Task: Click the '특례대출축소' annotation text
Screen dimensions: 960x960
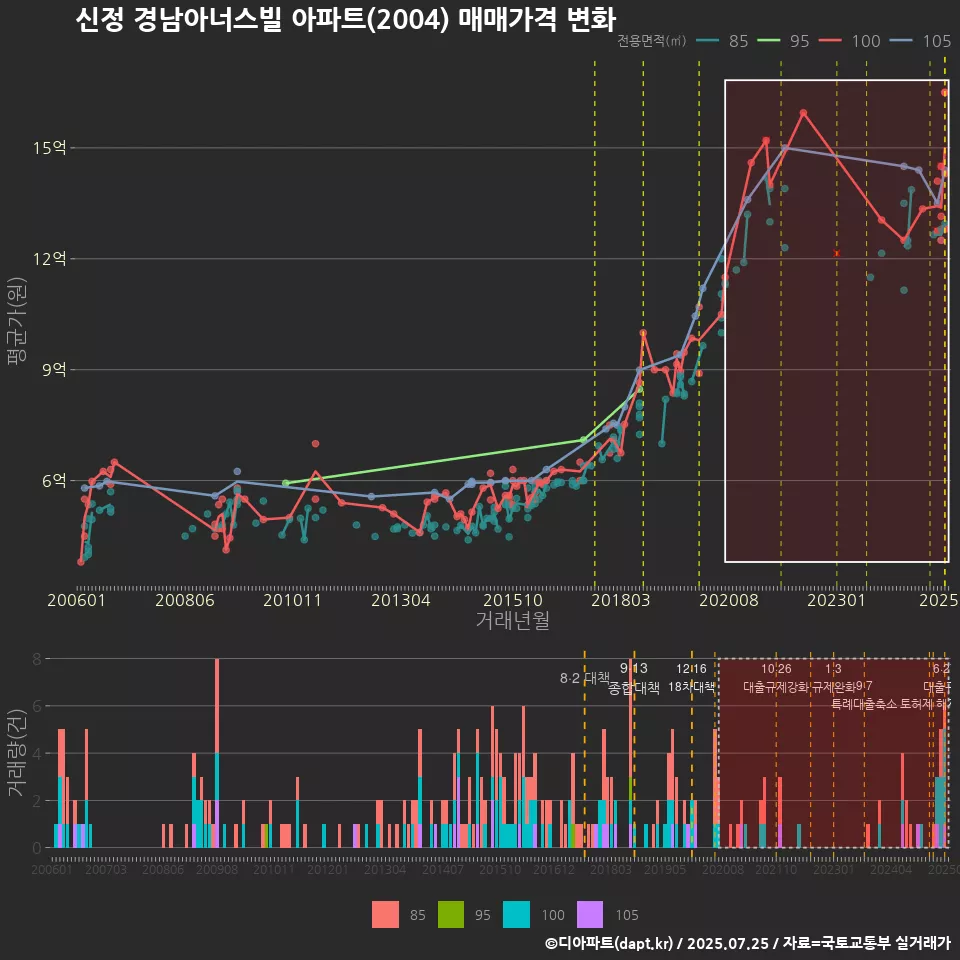Action: 863,704
